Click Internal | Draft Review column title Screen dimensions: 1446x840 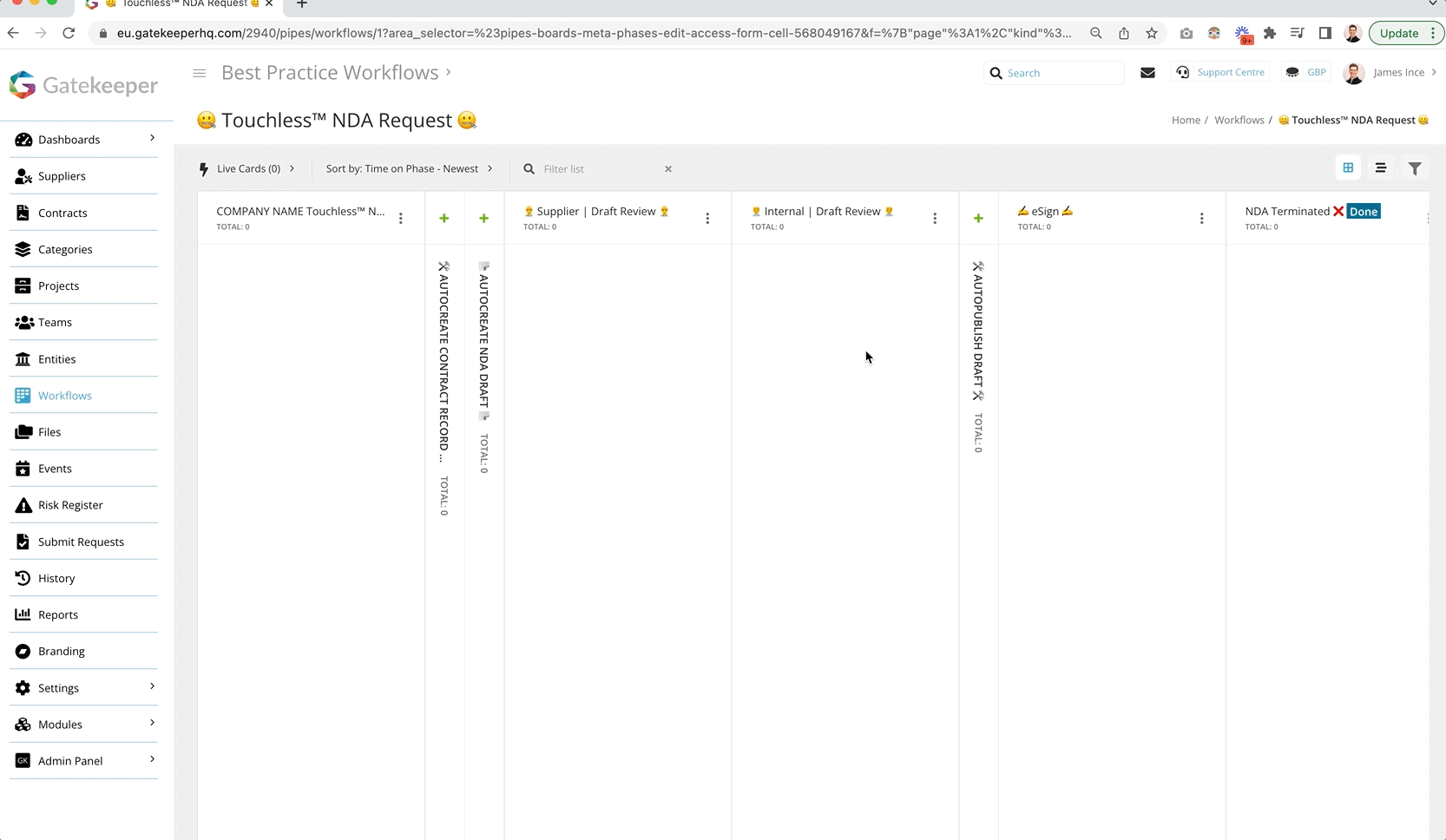822,211
